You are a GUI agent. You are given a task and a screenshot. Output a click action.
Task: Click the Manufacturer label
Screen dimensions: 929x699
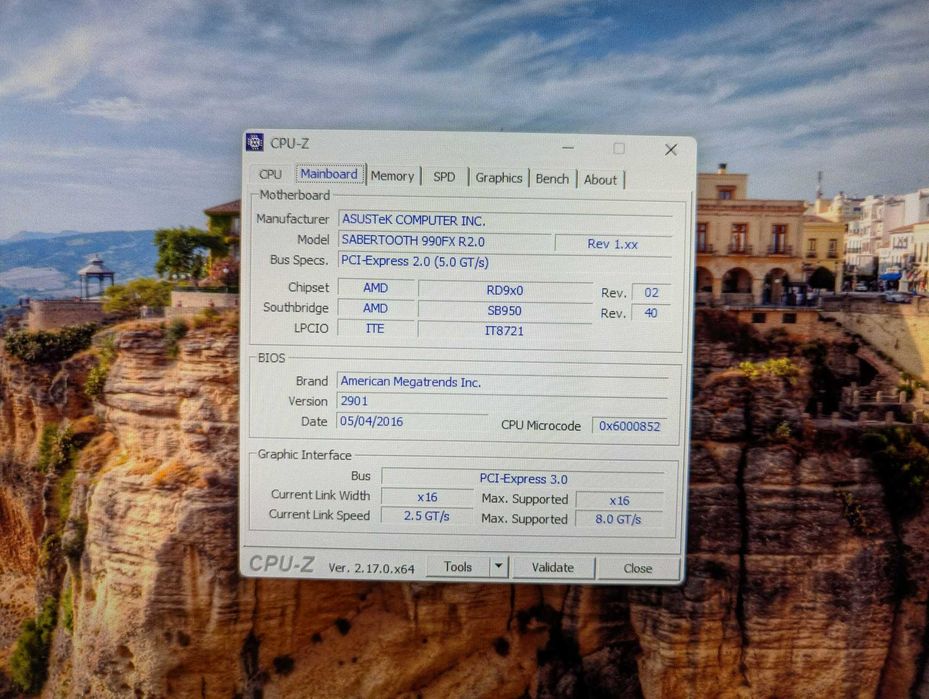[x=292, y=219]
